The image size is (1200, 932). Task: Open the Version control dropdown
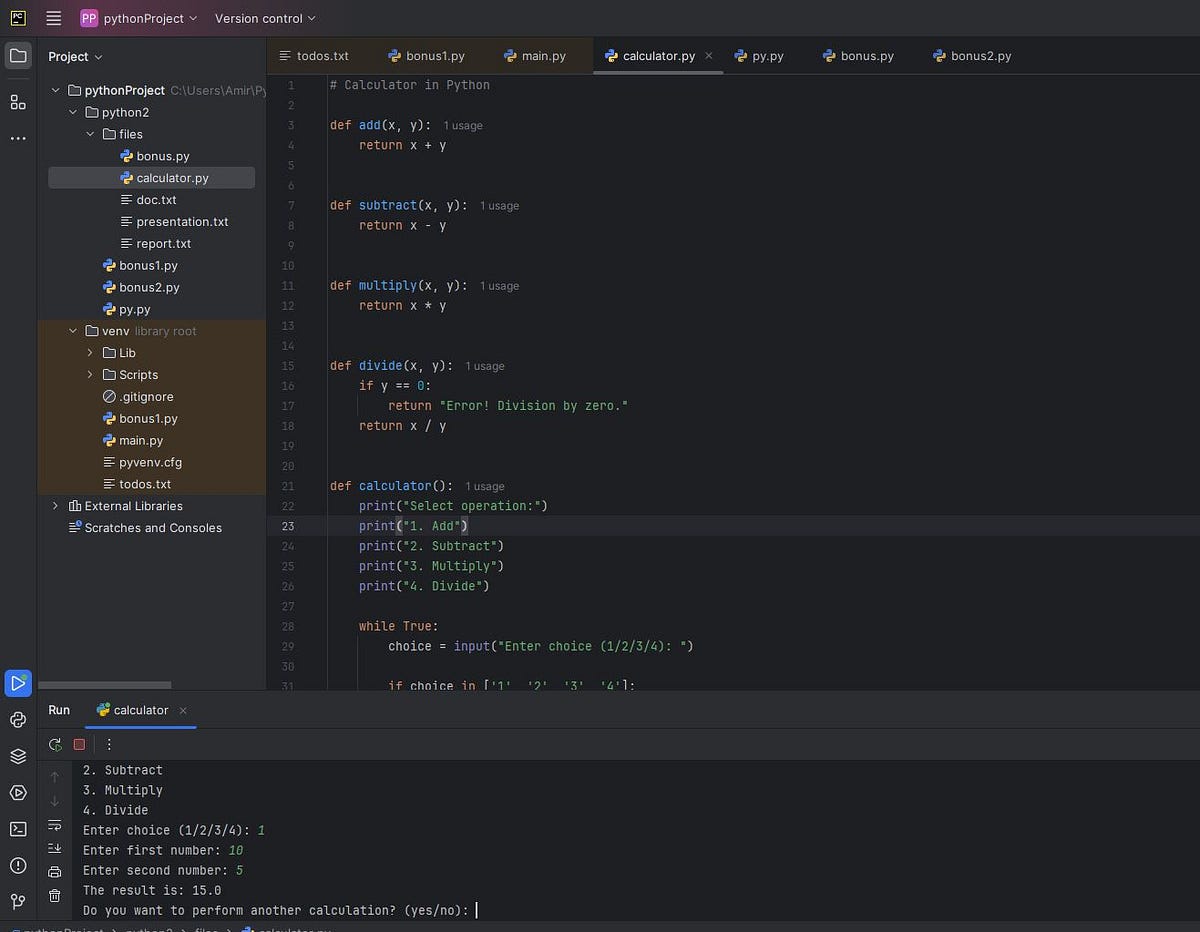point(265,18)
